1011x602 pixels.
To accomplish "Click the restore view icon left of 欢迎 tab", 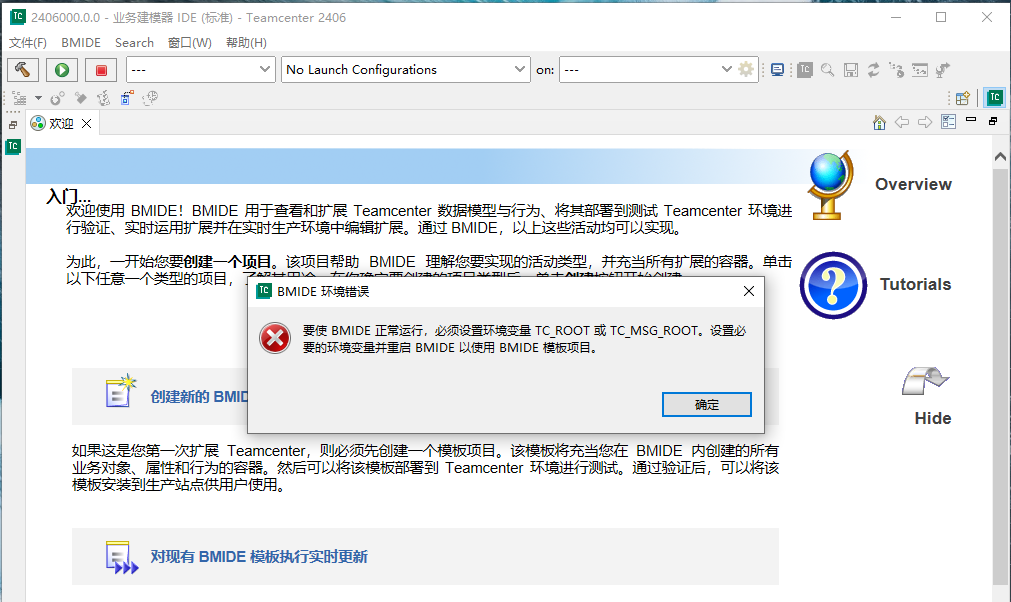I will pyautogui.click(x=13, y=125).
